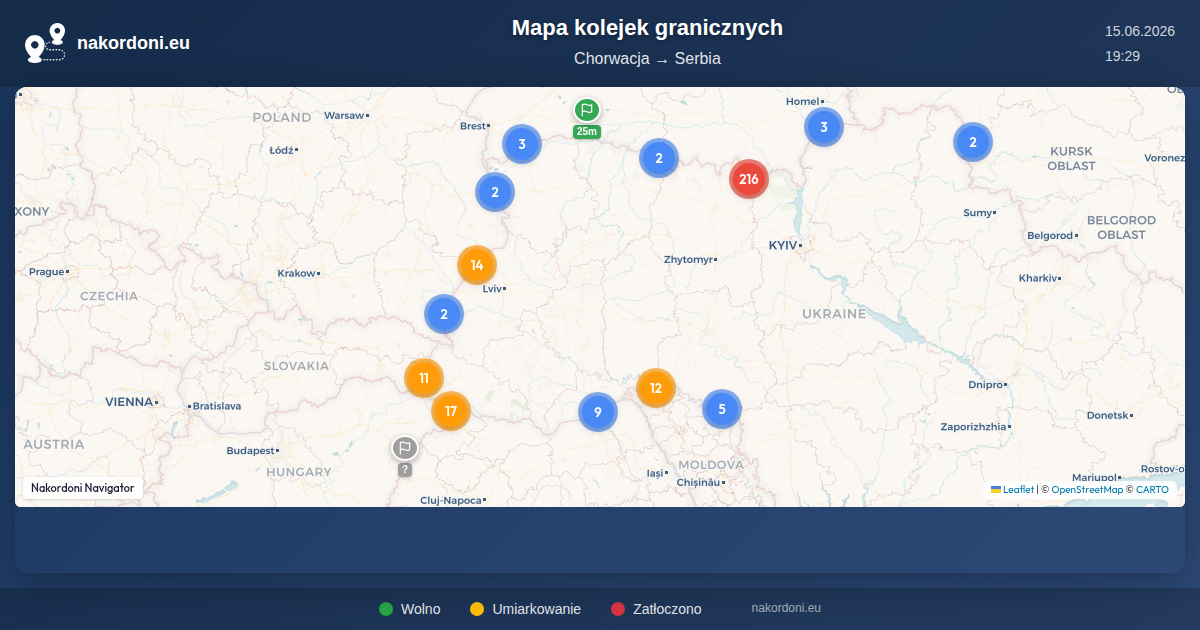The width and height of the screenshot is (1200, 630).
Task: Click the green Wolno legend dot
Action: pos(386,609)
